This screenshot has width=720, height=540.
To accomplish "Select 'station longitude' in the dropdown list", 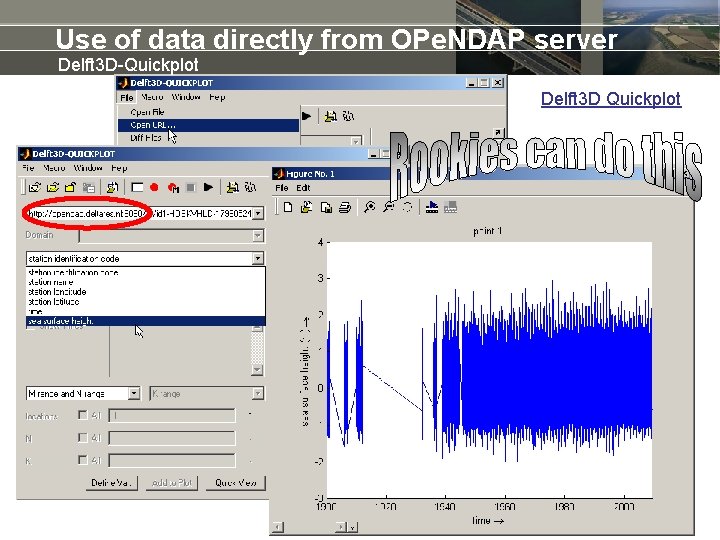I will coord(146,292).
